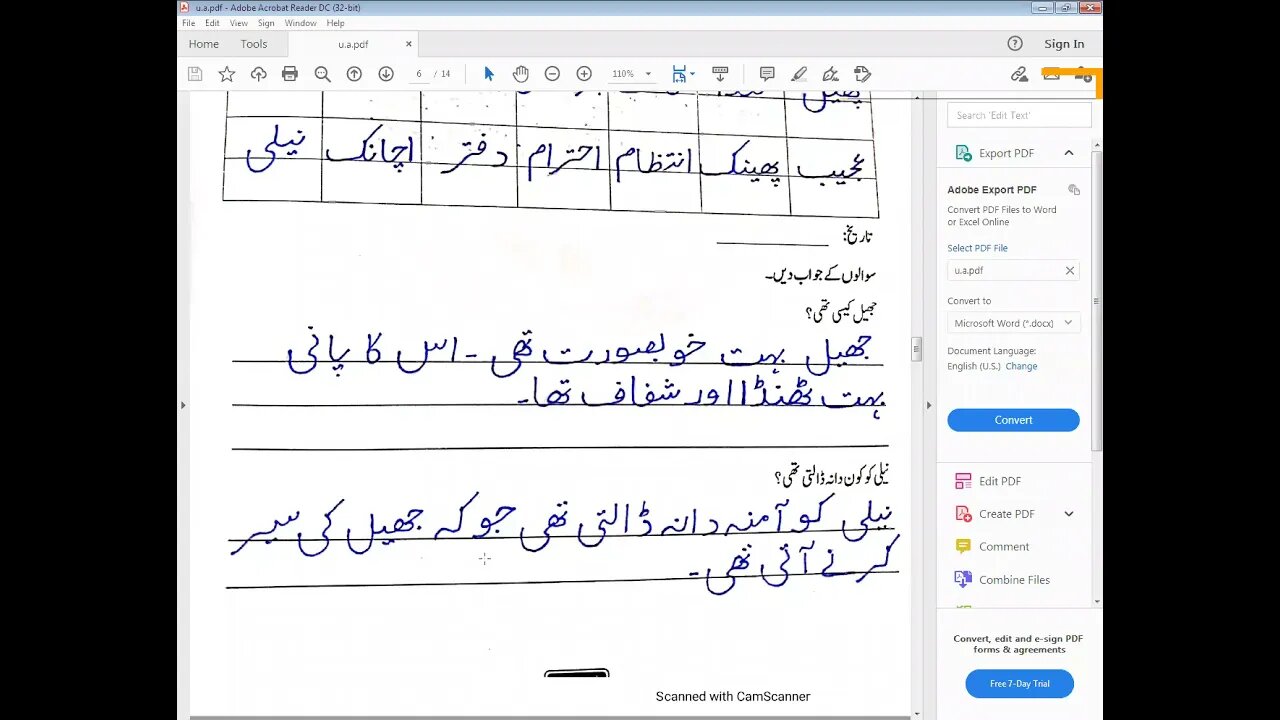Viewport: 1280px width, 720px height.
Task: Open the Help menu
Action: (335, 23)
